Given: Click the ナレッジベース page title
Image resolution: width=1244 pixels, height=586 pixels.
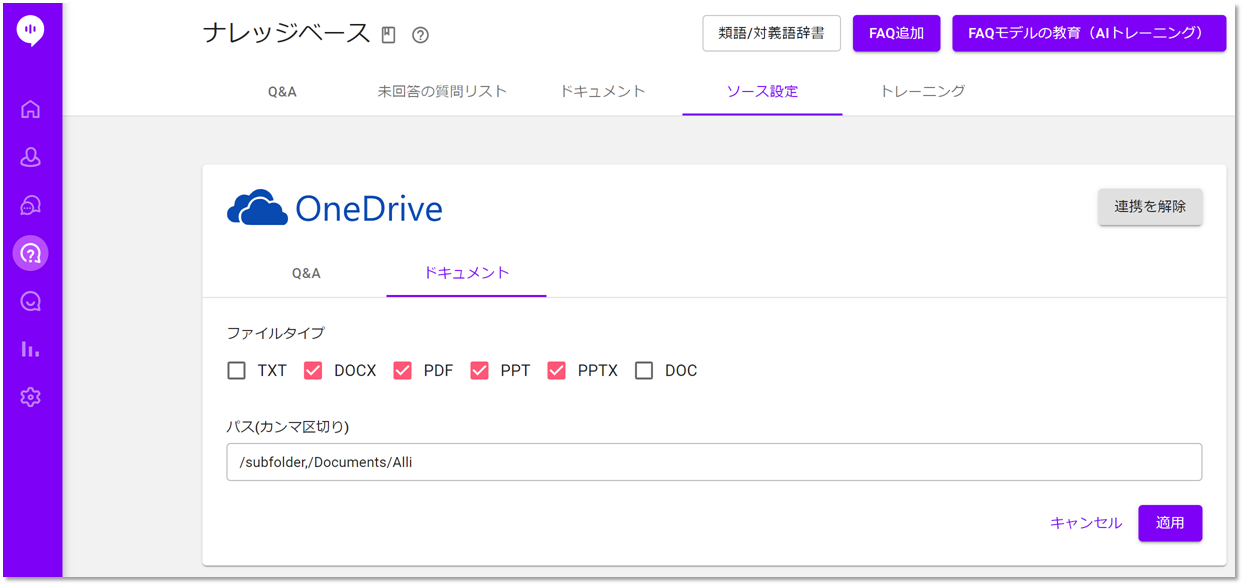Looking at the screenshot, I should pos(286,34).
